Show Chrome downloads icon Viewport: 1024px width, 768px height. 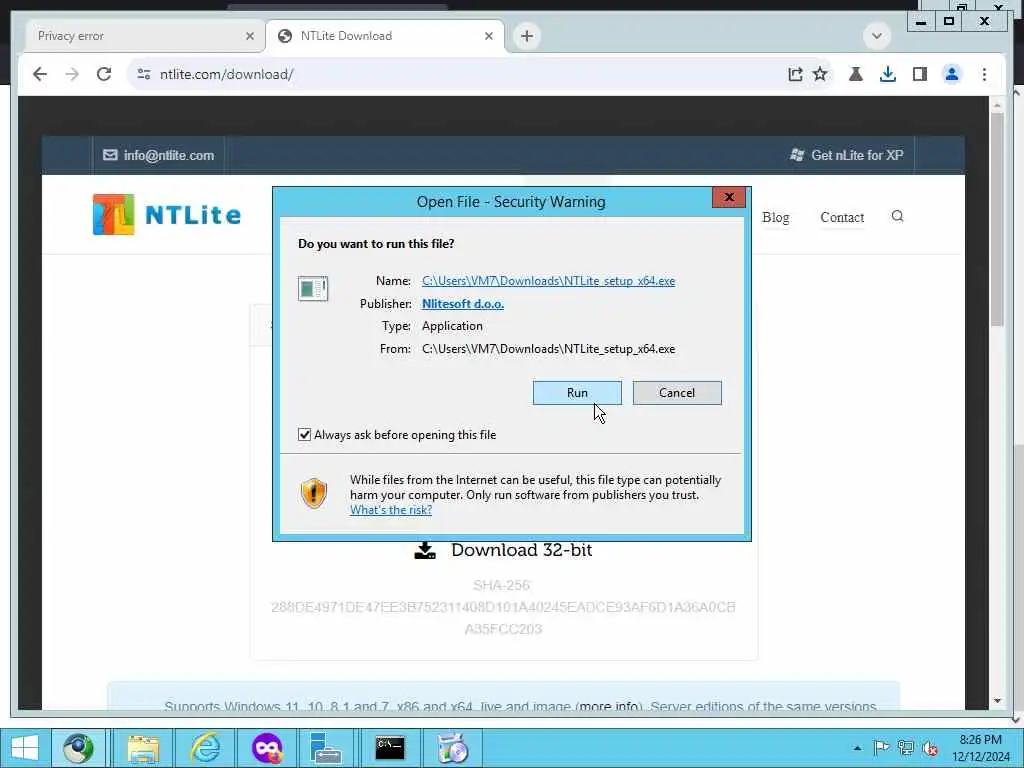[888, 74]
